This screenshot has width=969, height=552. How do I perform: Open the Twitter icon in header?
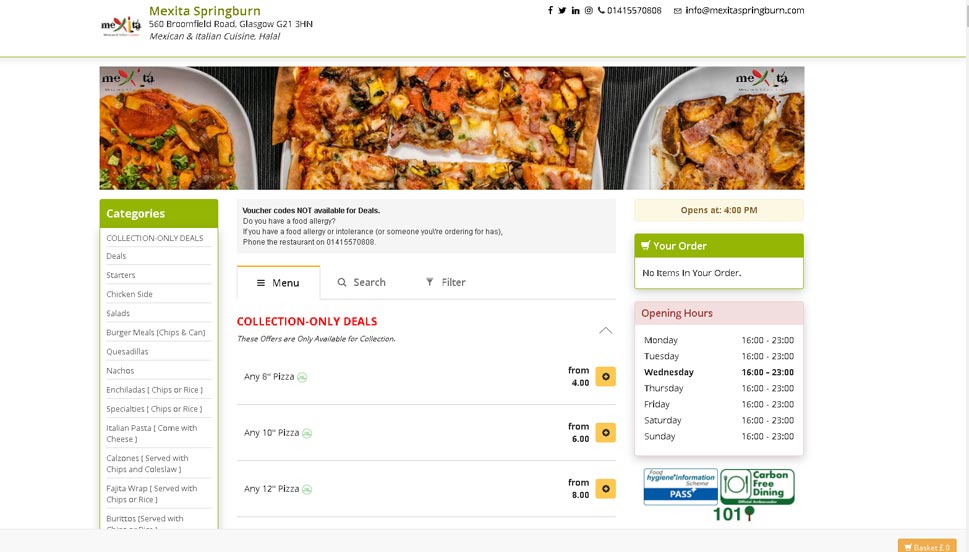coord(562,11)
